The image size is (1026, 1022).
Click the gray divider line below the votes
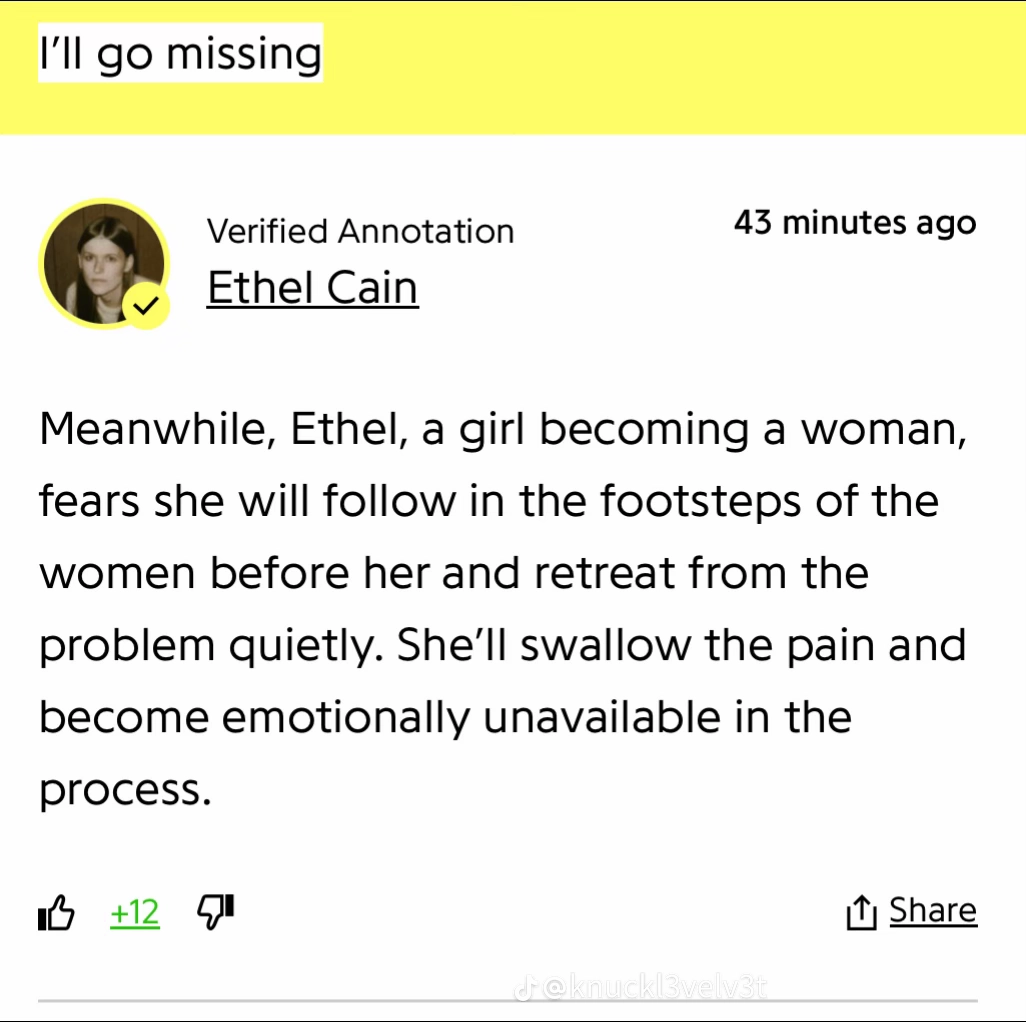508,1000
